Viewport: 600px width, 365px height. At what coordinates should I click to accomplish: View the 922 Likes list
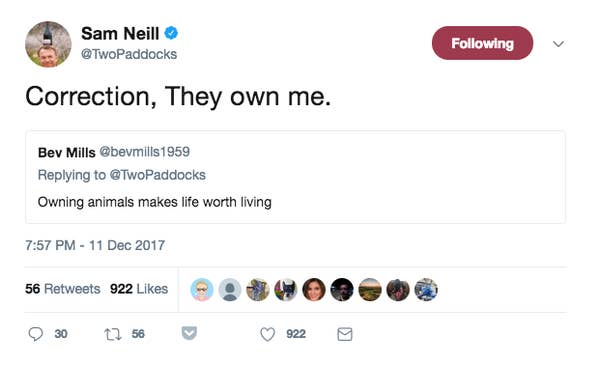click(139, 289)
